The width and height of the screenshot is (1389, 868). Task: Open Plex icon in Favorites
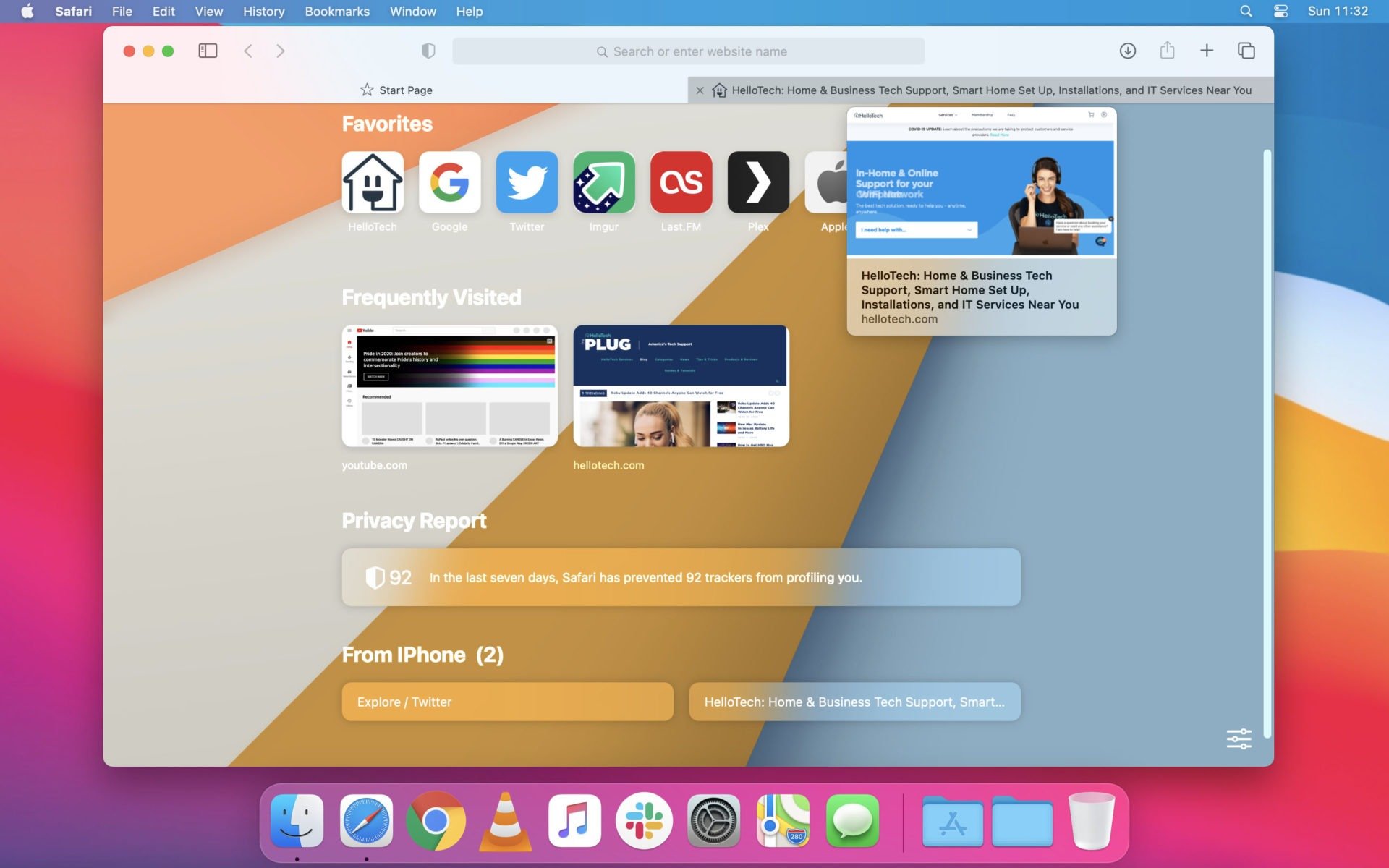758,182
